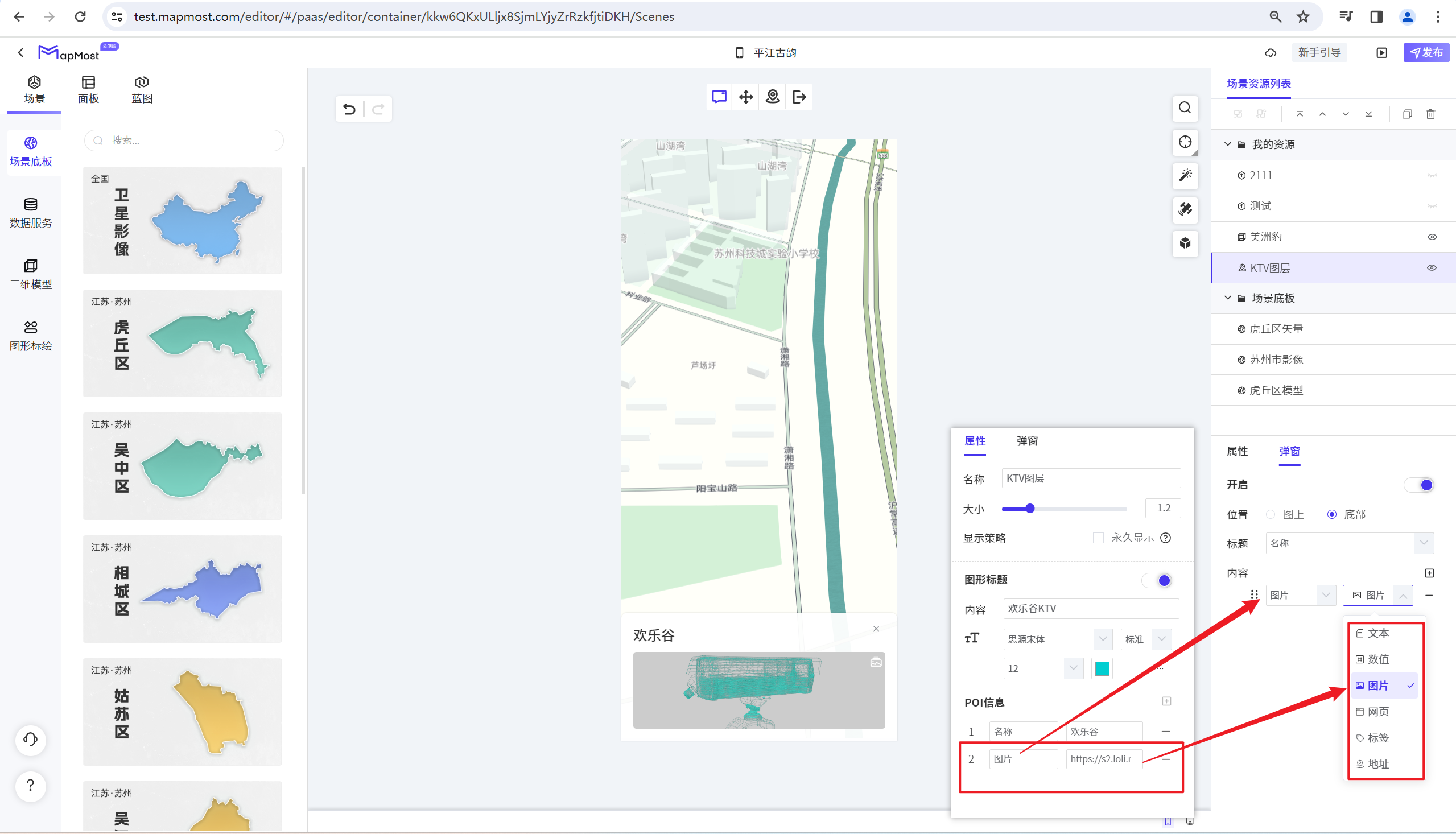Screen dimensions: 1456x834
Task: Click the locate crosshair button
Action: 1185,142
